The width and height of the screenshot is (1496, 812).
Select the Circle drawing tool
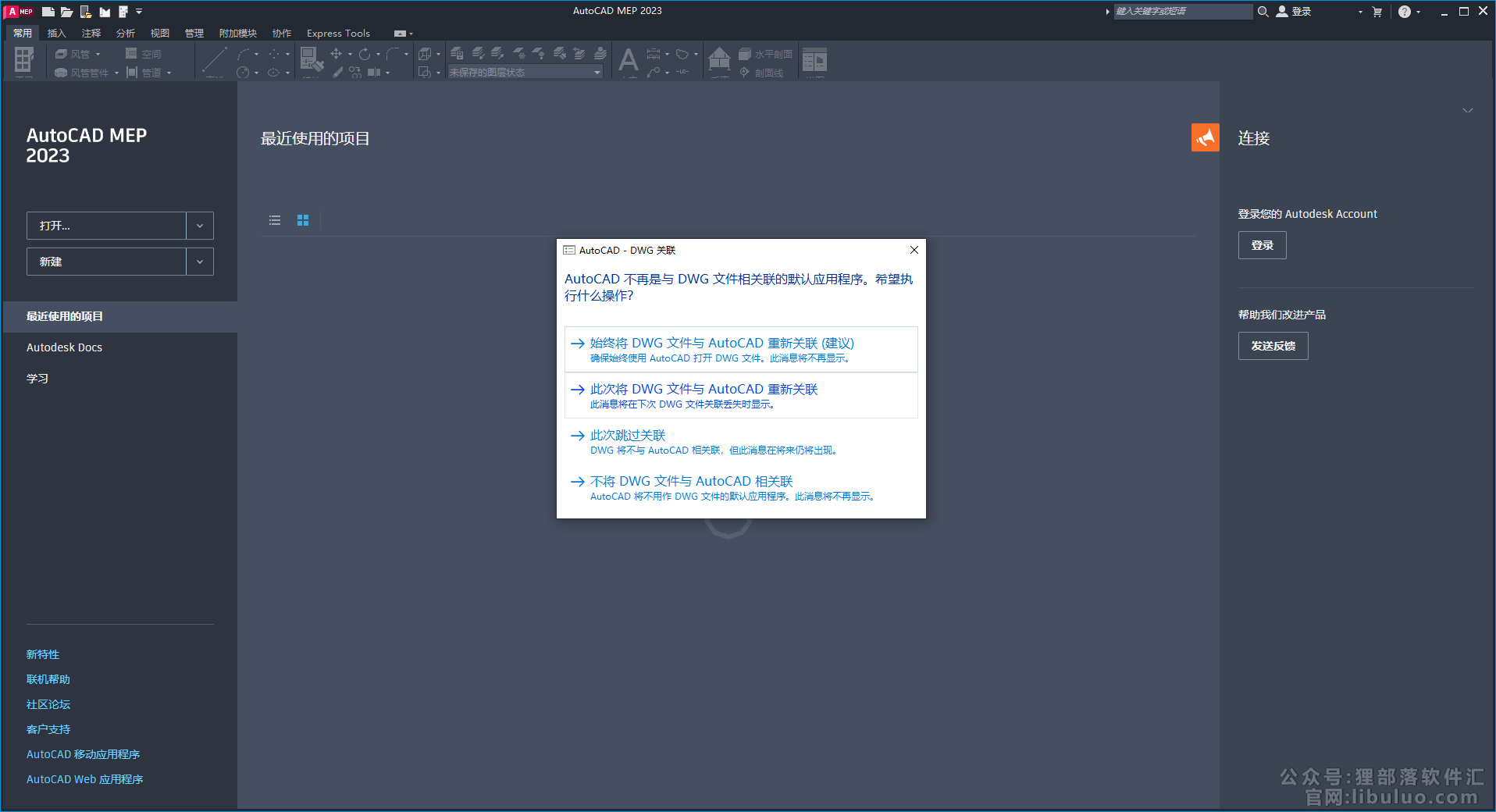[244, 73]
